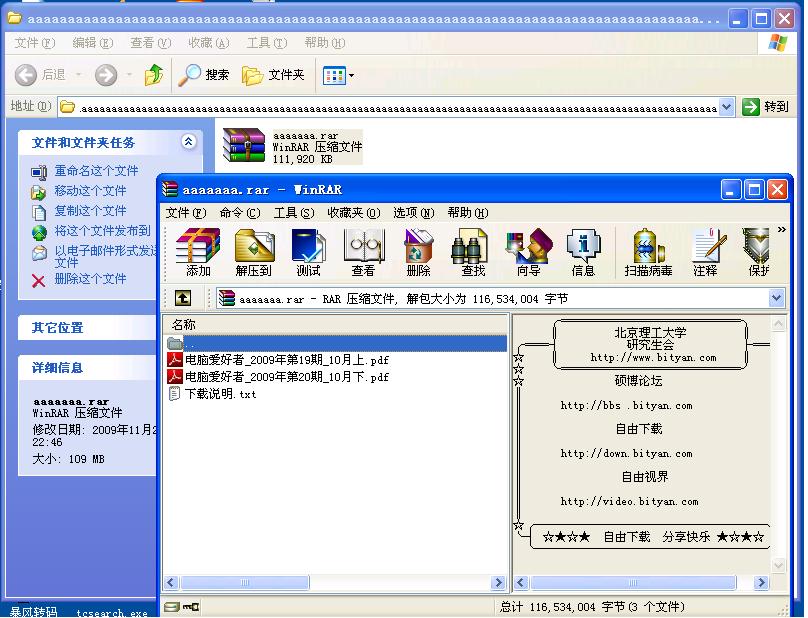Click the WinRAR title bar books icon

pos(170,189)
